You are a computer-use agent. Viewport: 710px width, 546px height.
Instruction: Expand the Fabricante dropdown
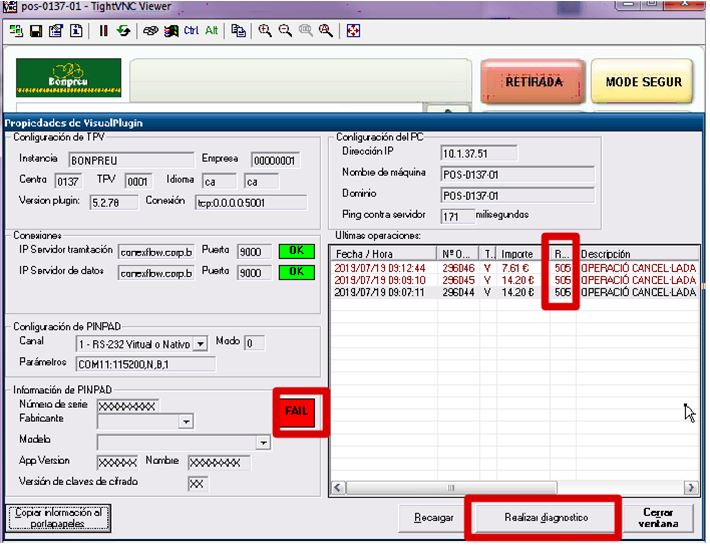[185, 423]
